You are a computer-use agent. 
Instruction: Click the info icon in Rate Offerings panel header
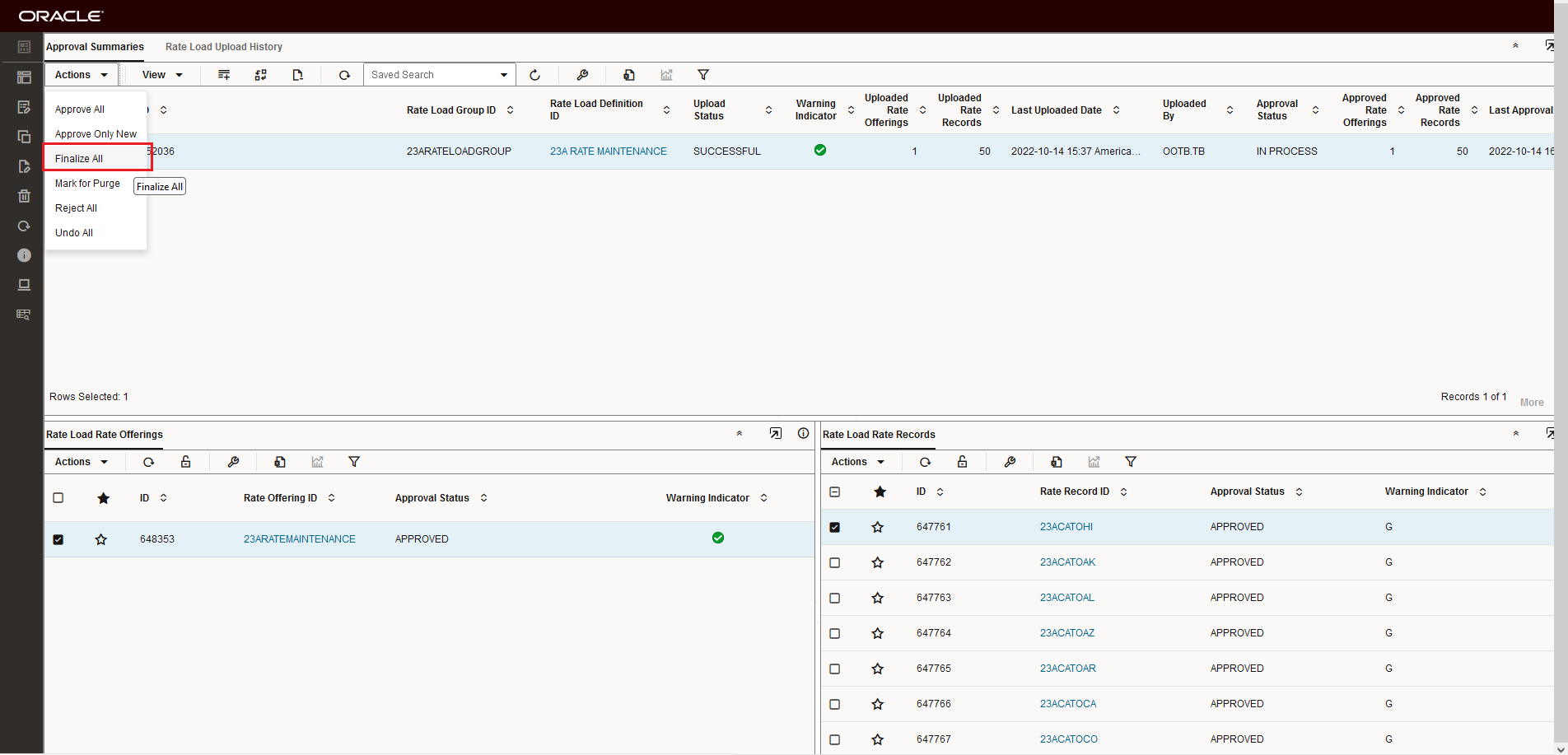(x=803, y=434)
